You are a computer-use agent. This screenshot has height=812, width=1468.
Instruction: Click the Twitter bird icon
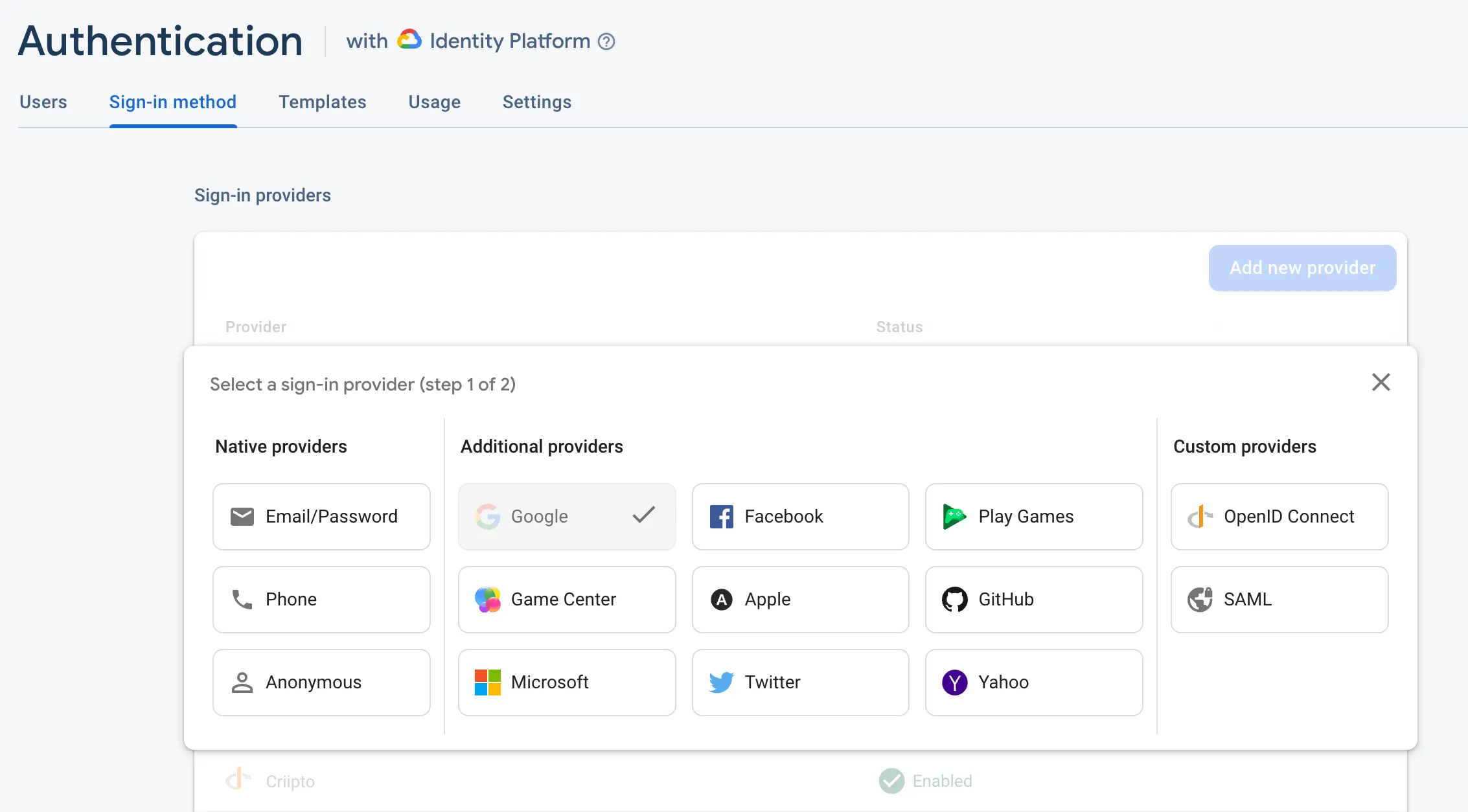tap(722, 682)
